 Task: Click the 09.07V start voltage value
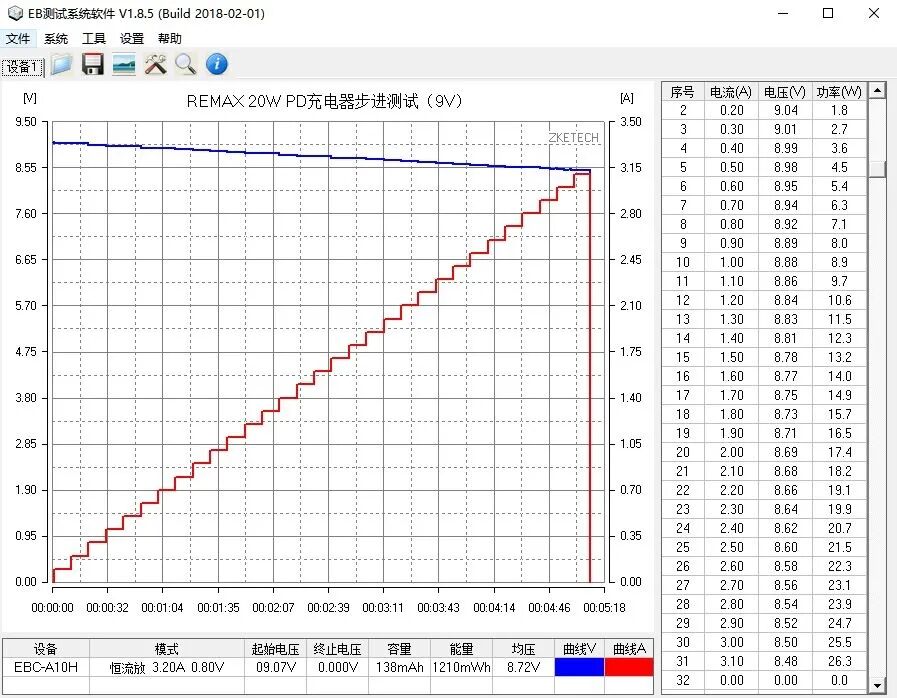[x=276, y=667]
